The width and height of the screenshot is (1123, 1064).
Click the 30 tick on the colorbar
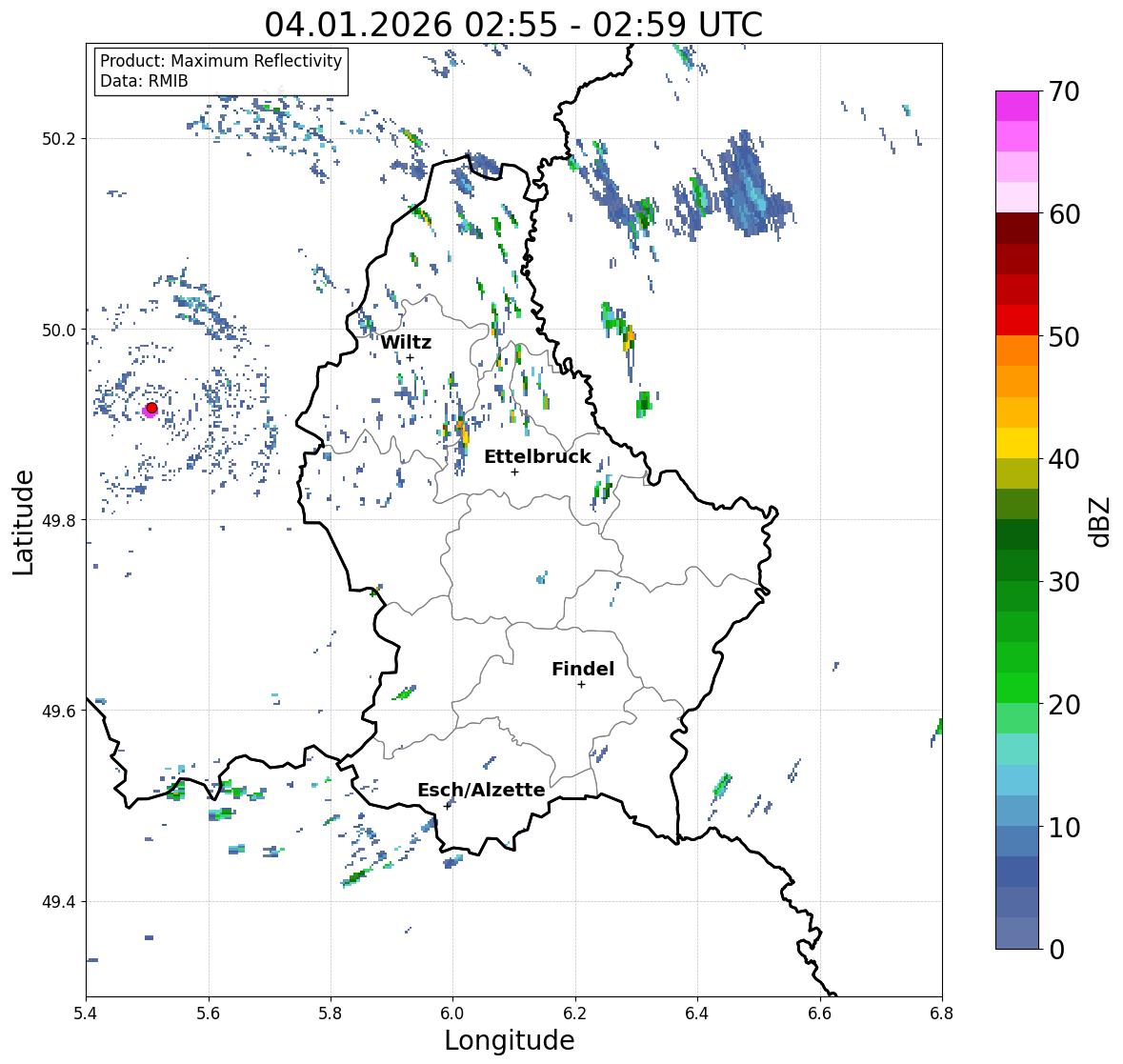[x=1064, y=582]
